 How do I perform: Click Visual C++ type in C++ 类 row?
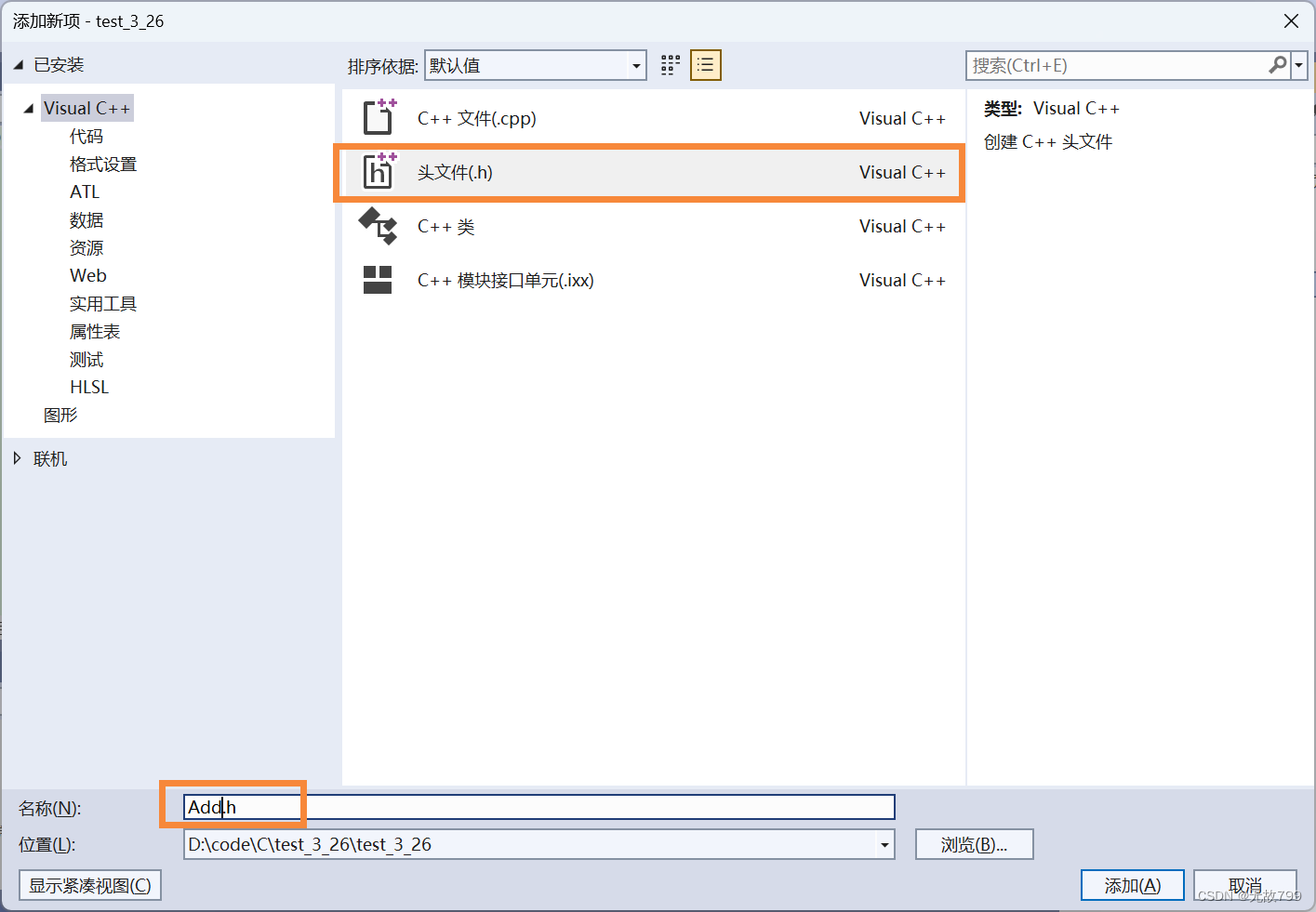[902, 226]
